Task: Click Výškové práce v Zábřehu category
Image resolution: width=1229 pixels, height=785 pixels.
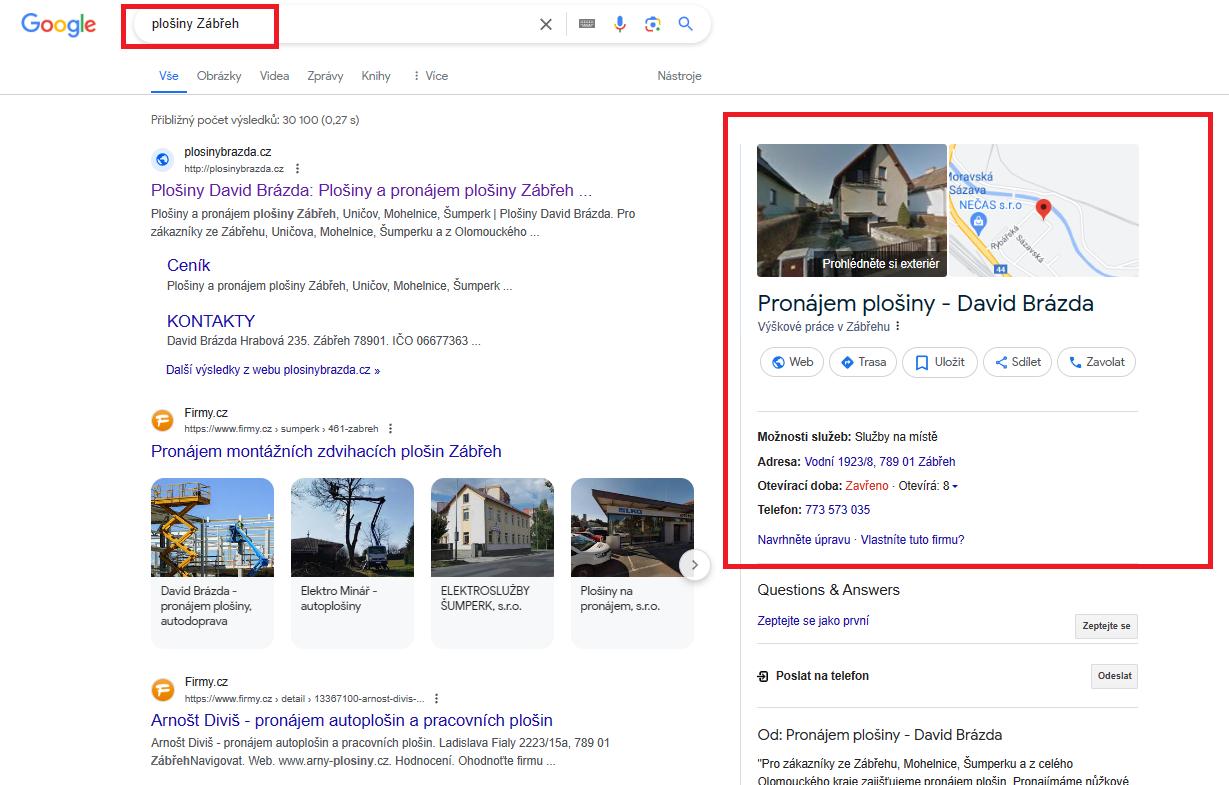Action: (x=824, y=327)
